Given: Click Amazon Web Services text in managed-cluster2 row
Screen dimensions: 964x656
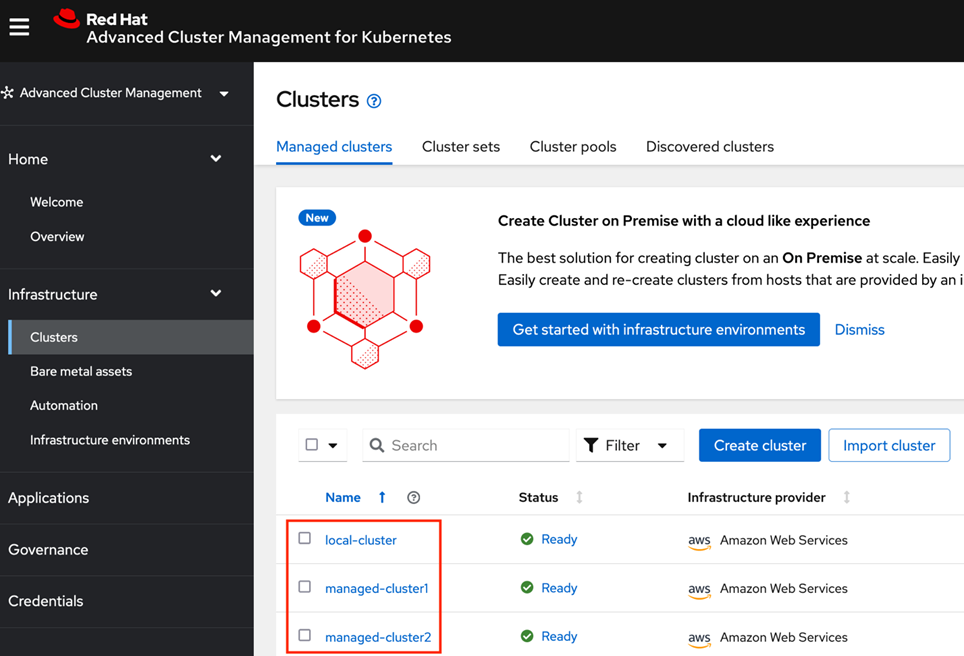Looking at the screenshot, I should (784, 637).
